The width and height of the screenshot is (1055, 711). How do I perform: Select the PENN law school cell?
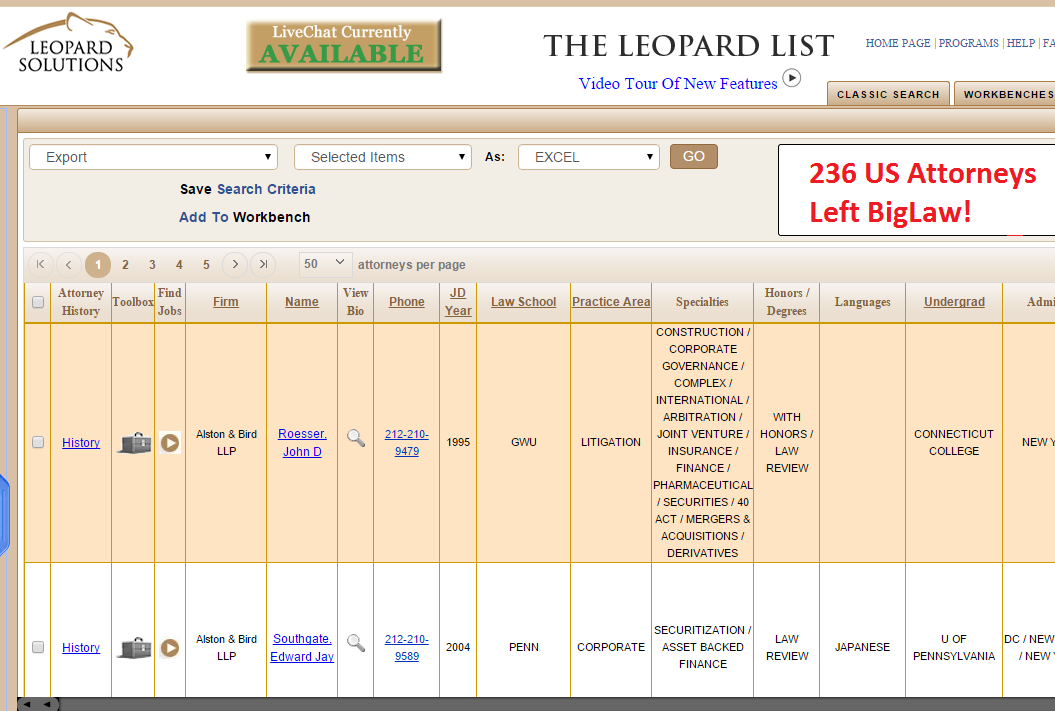pos(523,647)
